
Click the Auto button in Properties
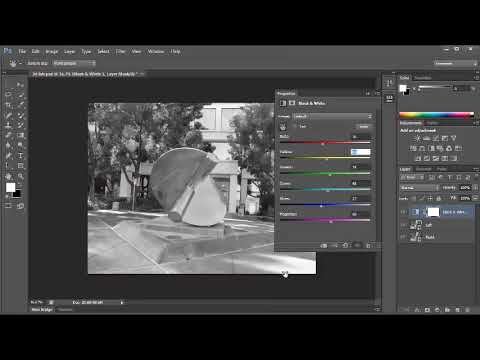point(364,127)
